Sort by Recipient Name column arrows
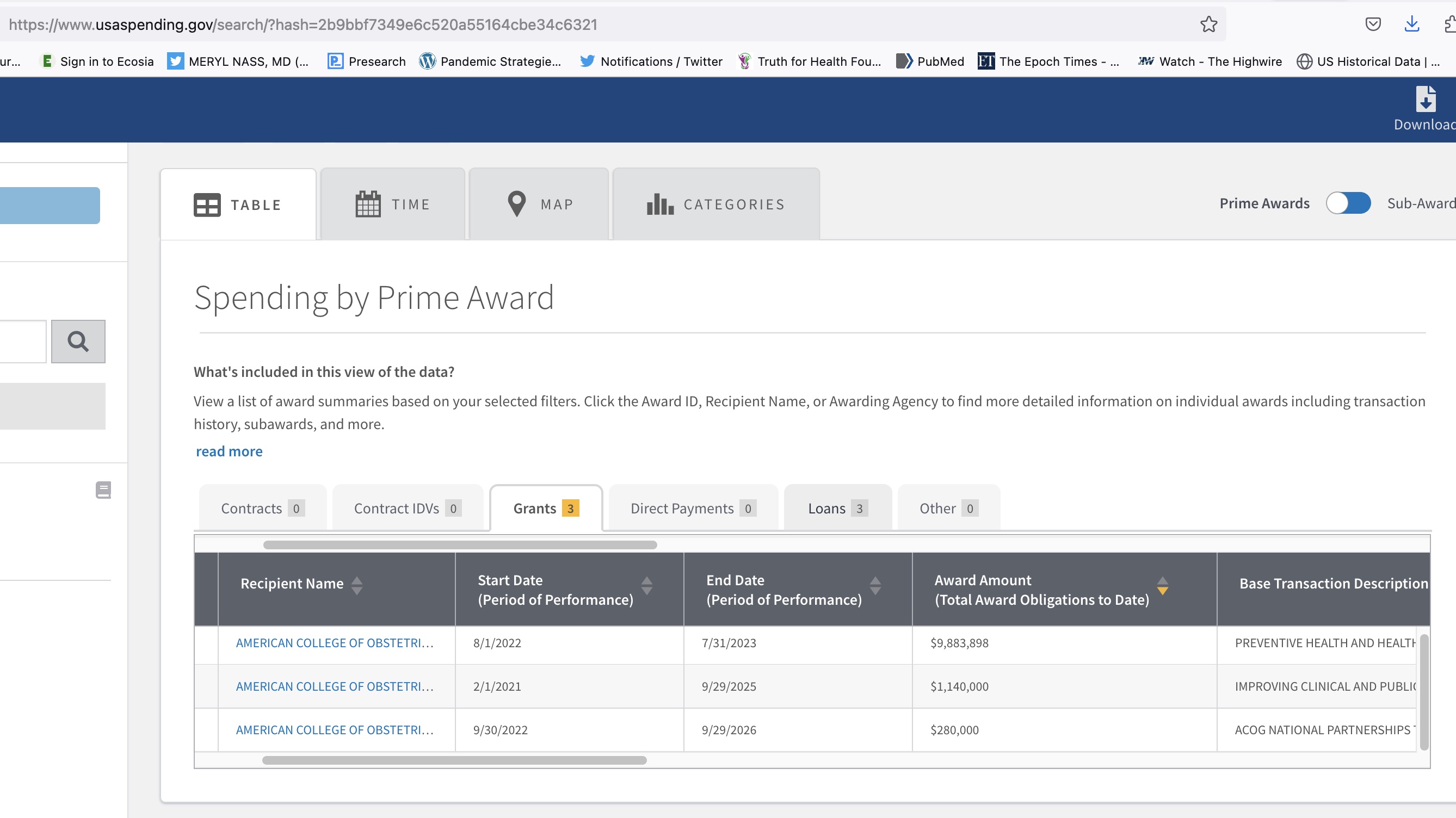Screen dimensions: 1456x818 356,585
